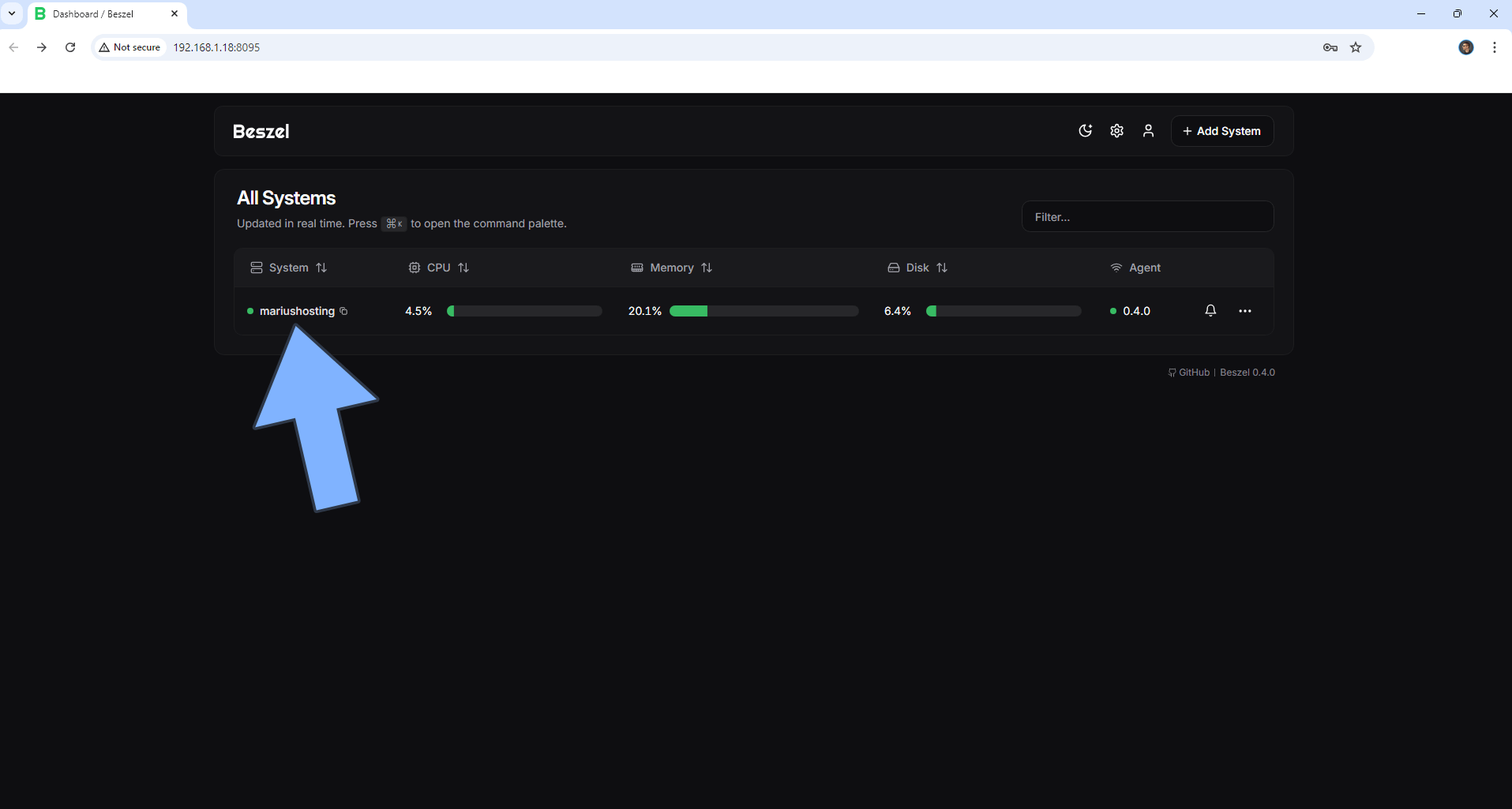
Task: Reload the current page
Action: pyautogui.click(x=70, y=47)
